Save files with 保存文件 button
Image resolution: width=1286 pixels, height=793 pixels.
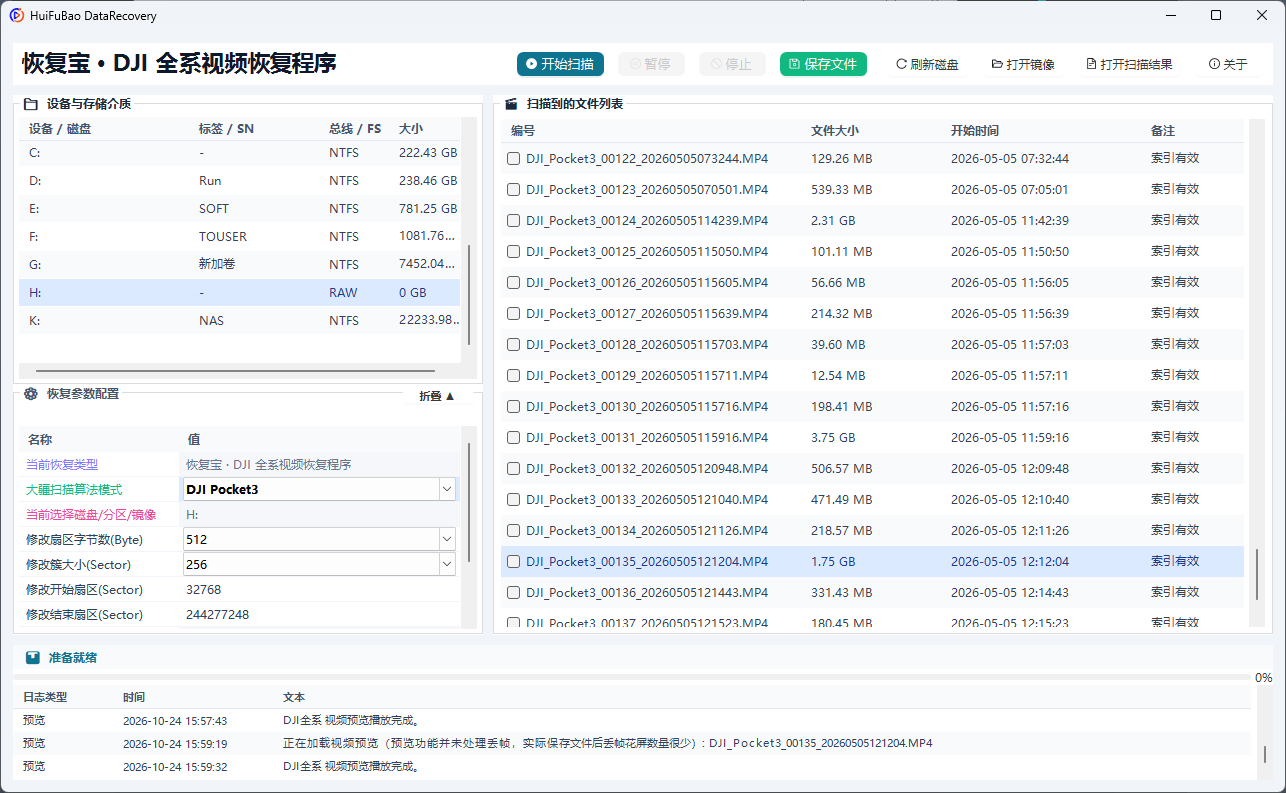[823, 64]
